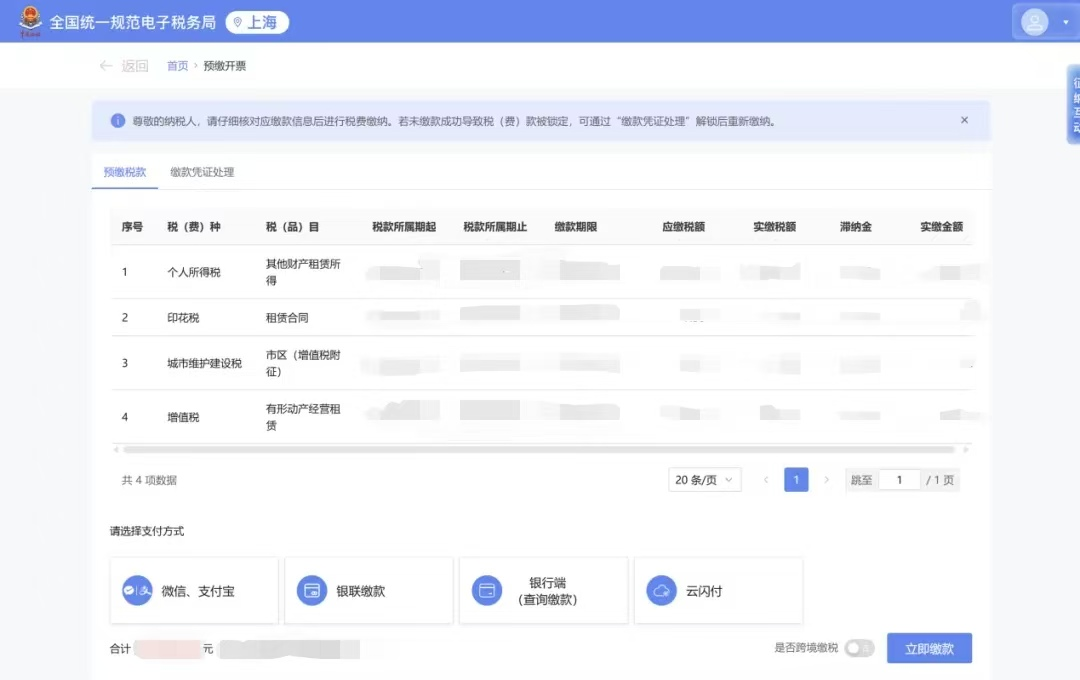
Task: Select 微信、支付宝 payment icon
Action: tap(137, 590)
